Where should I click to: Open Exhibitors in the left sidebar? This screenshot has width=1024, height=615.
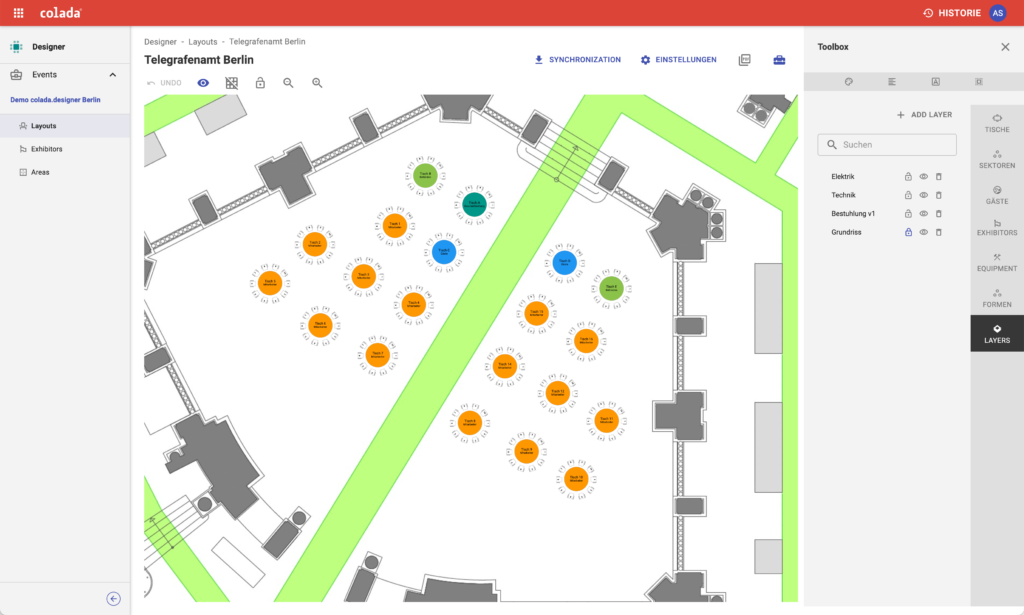[x=46, y=149]
